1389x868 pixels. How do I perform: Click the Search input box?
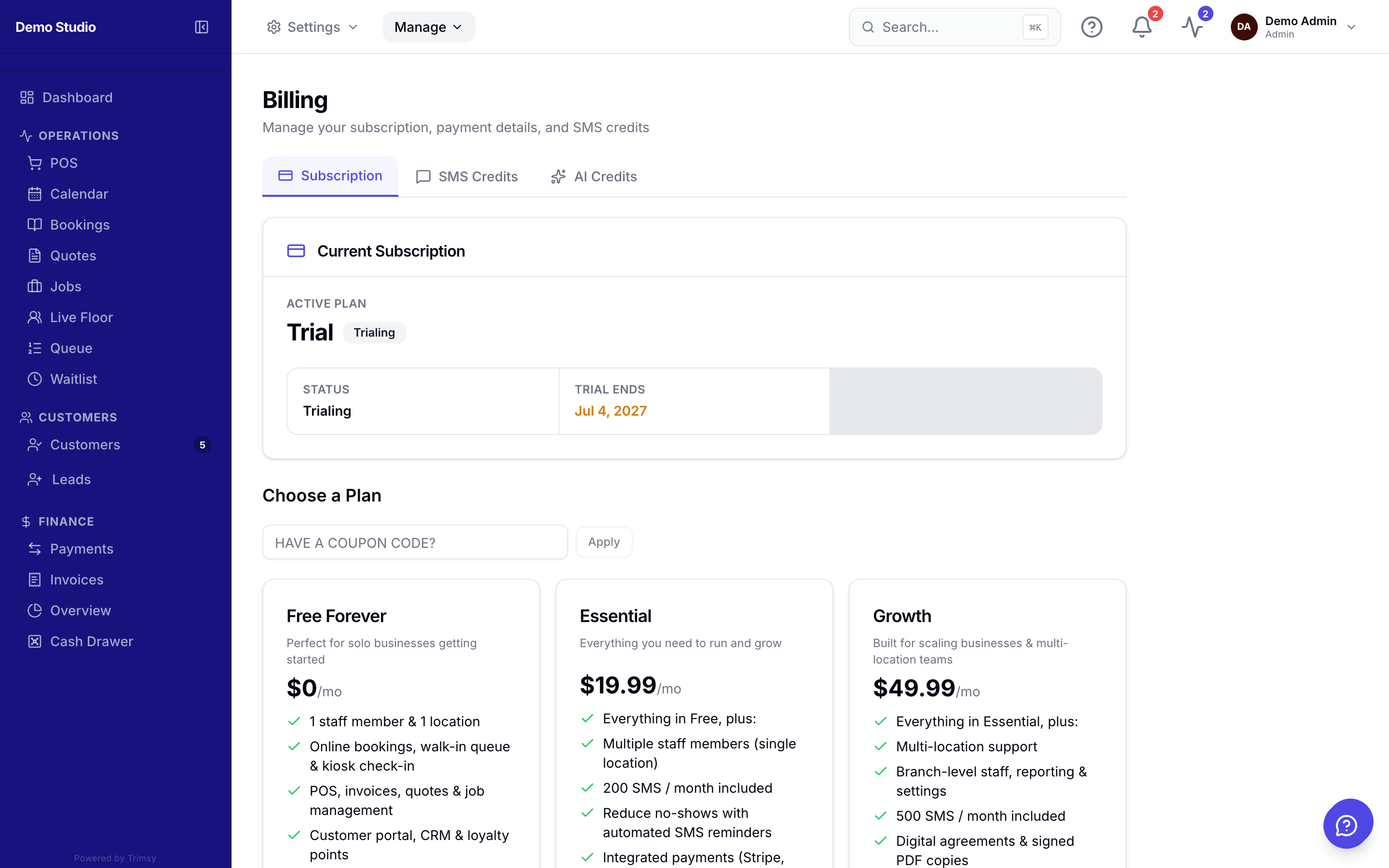pyautogui.click(x=954, y=27)
